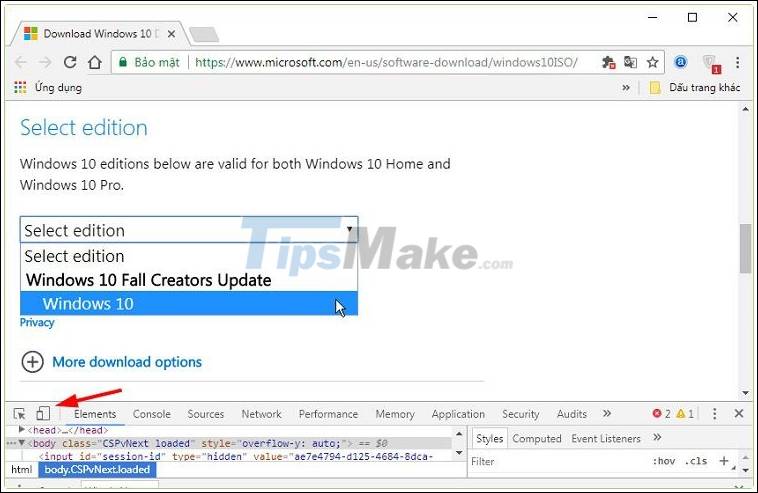Switch to the Audits tab
The width and height of the screenshot is (758, 493).
click(571, 414)
